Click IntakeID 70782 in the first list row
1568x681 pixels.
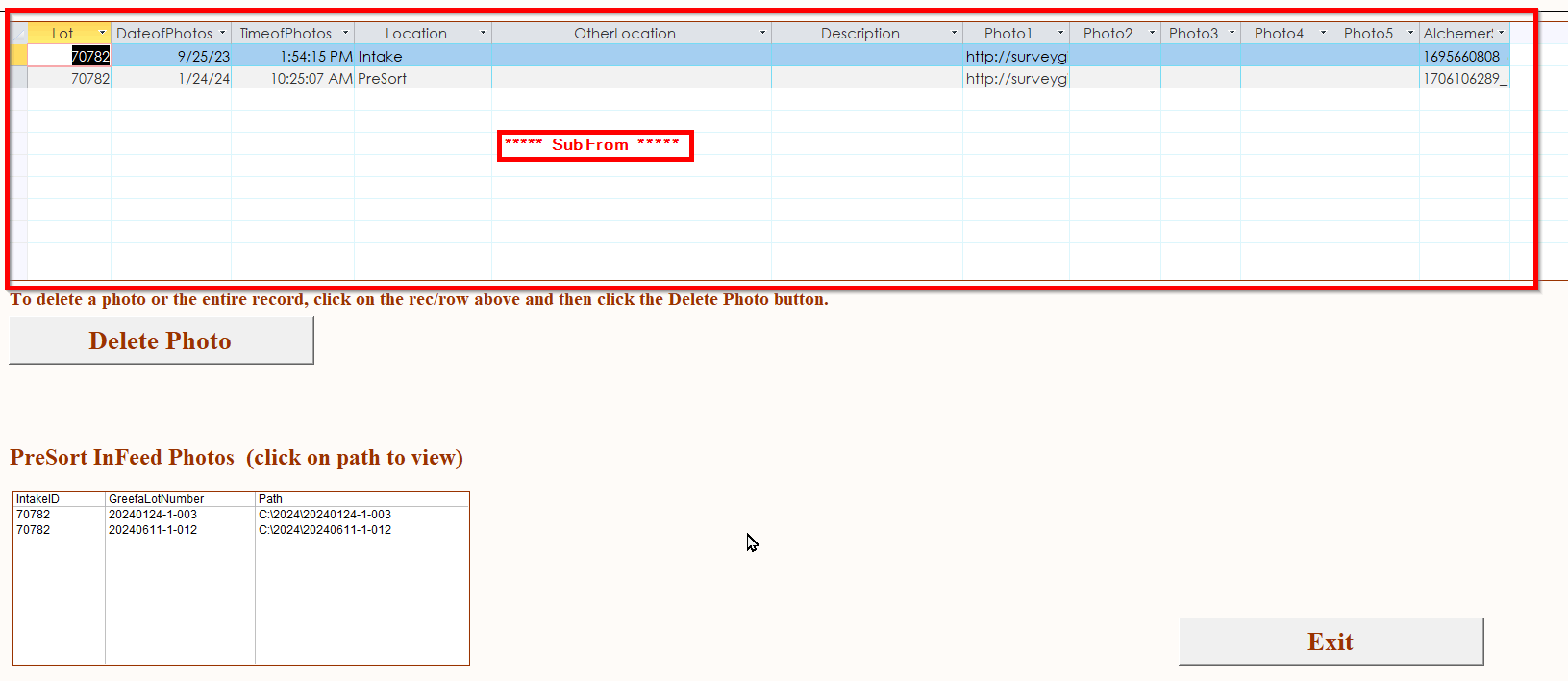[x=33, y=515]
